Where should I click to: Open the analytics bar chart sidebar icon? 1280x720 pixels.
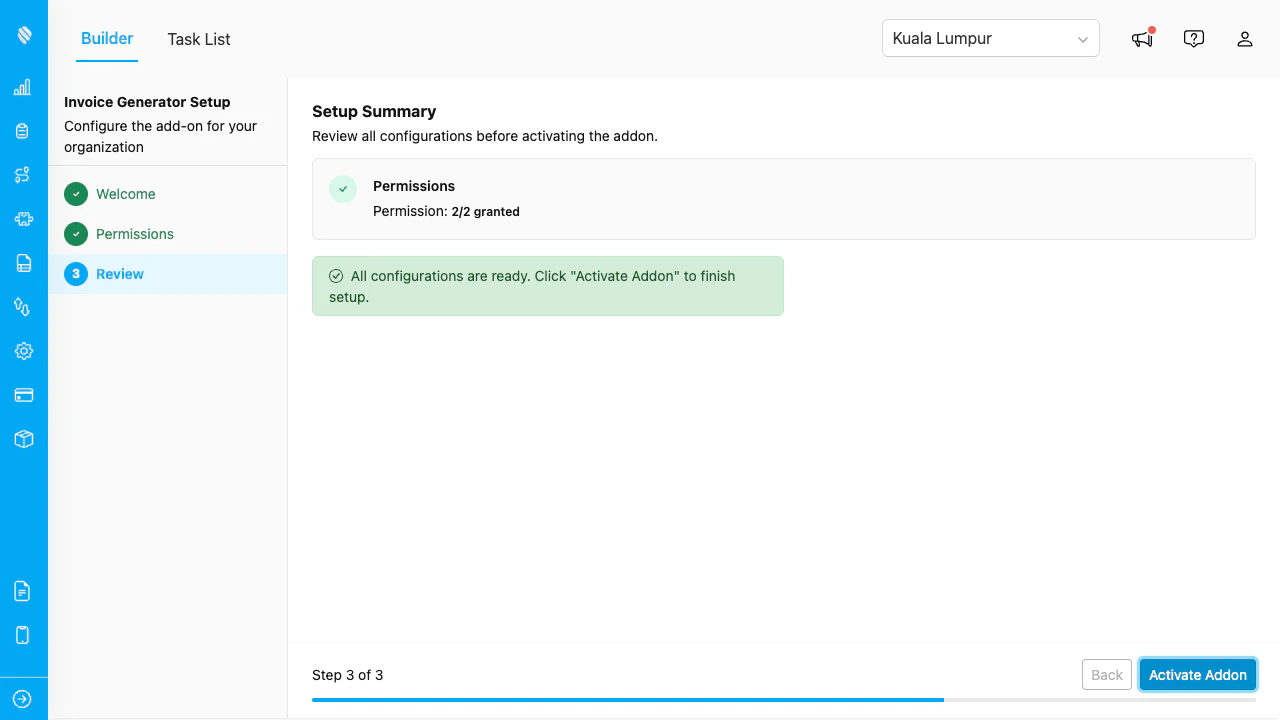point(22,87)
